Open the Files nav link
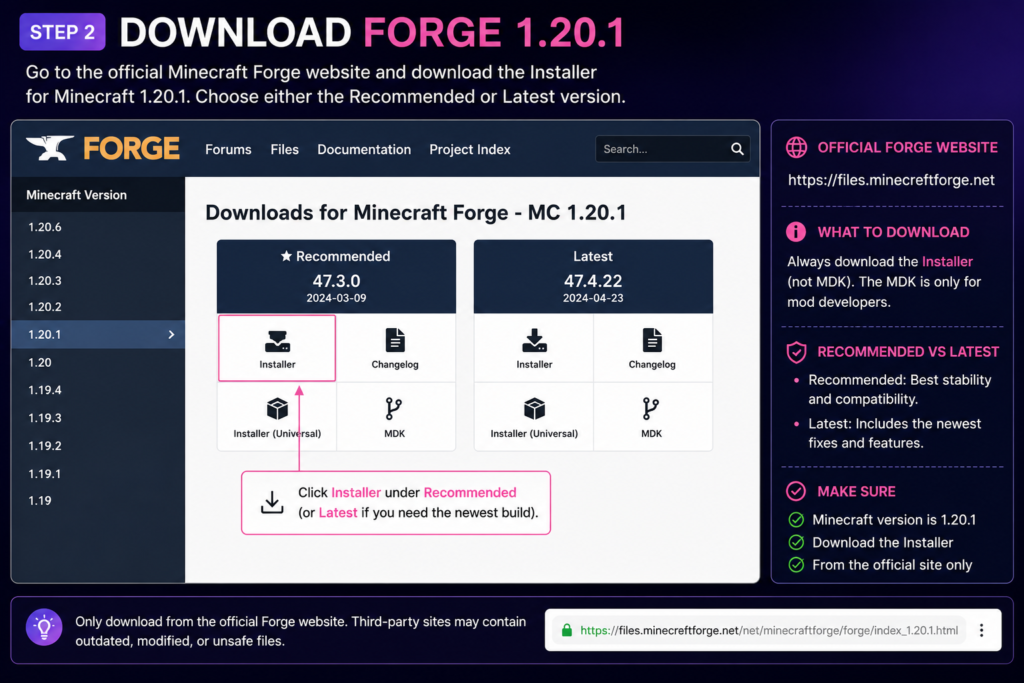Viewport: 1024px width, 683px height. point(284,150)
